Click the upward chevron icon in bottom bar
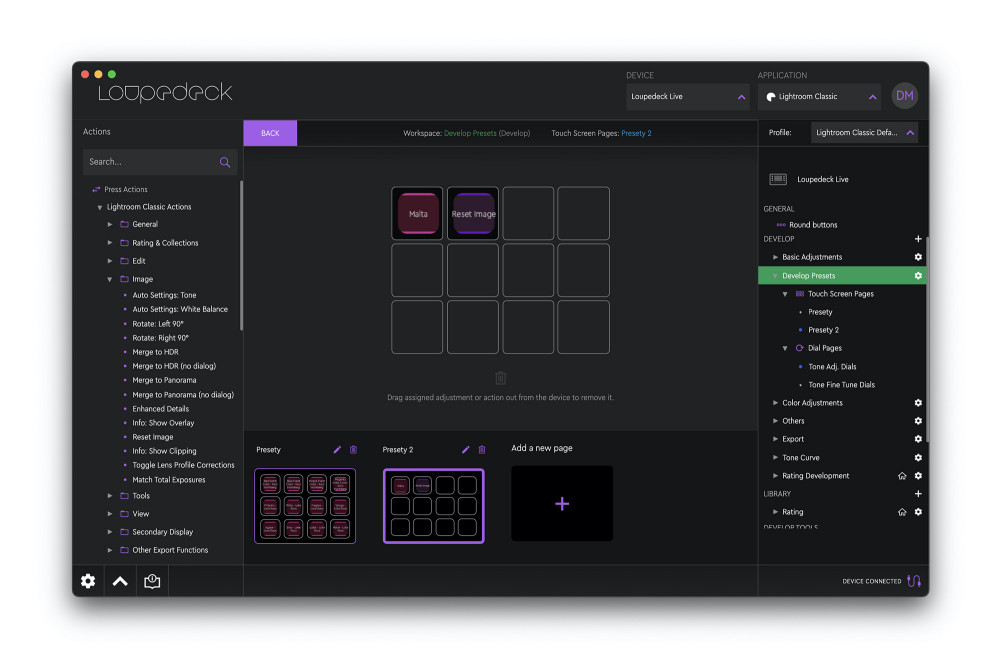Image resolution: width=1000 pixels, height=667 pixels. pyautogui.click(x=120, y=581)
